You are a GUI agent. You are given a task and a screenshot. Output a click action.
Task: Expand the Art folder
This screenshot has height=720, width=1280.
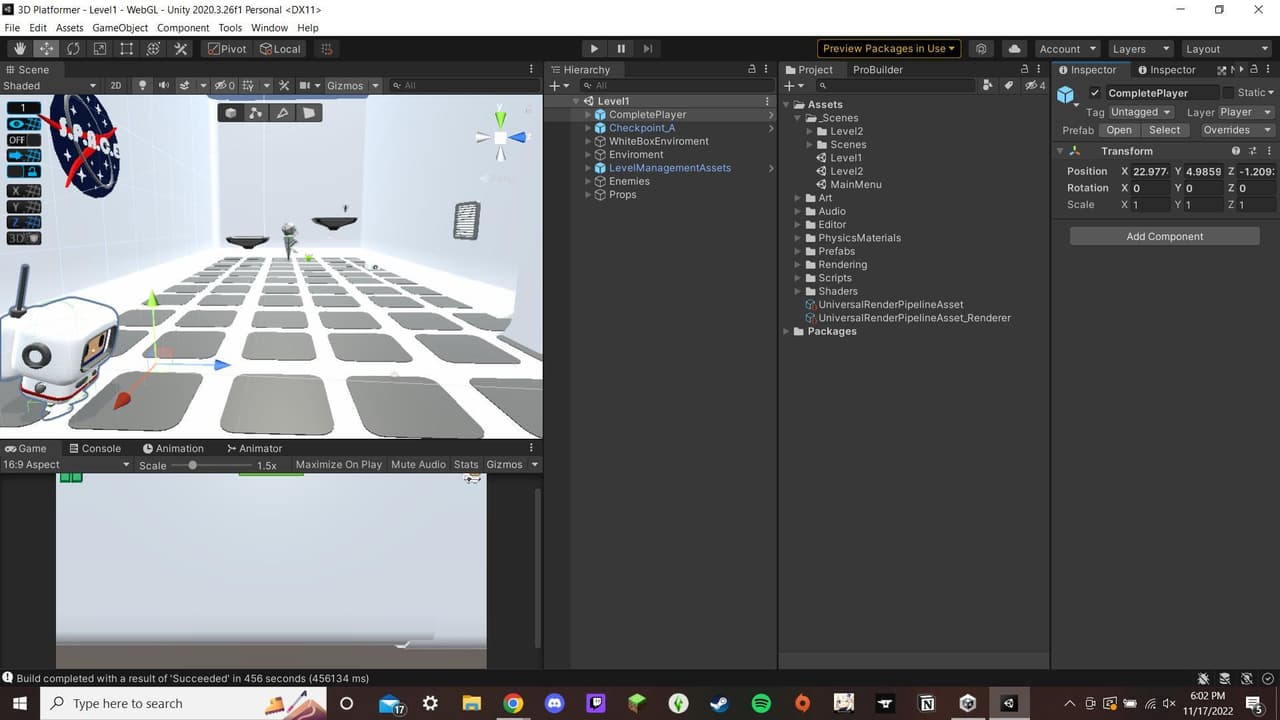pos(798,198)
